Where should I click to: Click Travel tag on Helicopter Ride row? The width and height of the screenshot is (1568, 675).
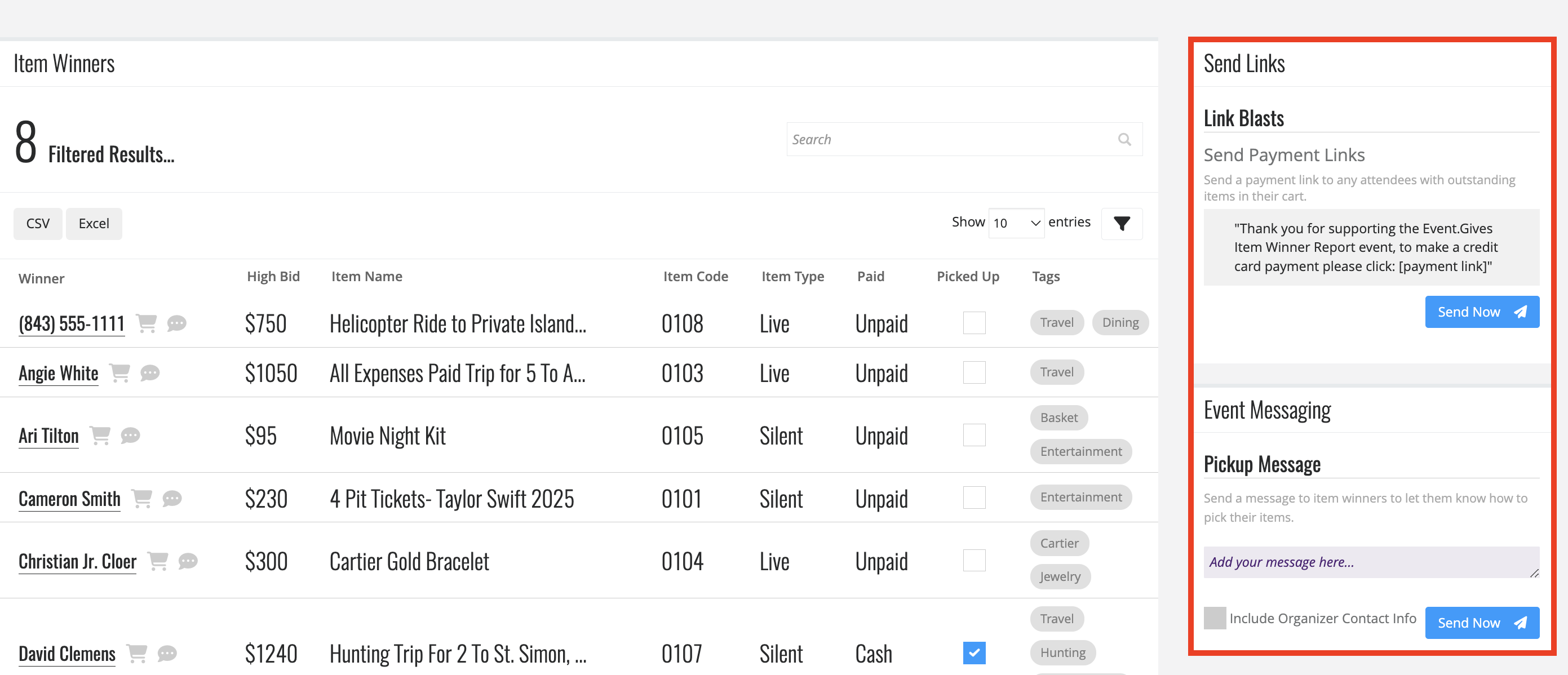1057,323
